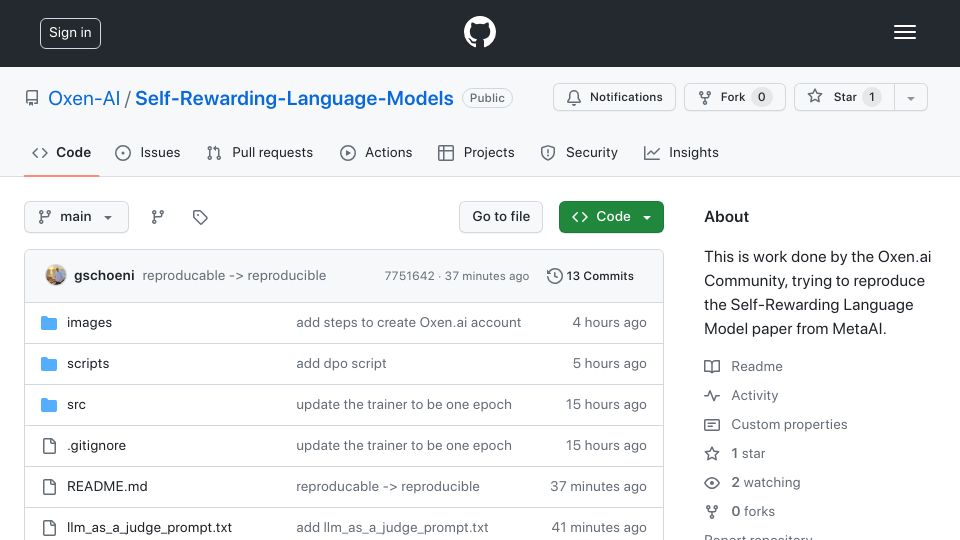Click the llm_as_a_judge_prompt.txt file icon
This screenshot has width=960, height=540.
(50, 528)
